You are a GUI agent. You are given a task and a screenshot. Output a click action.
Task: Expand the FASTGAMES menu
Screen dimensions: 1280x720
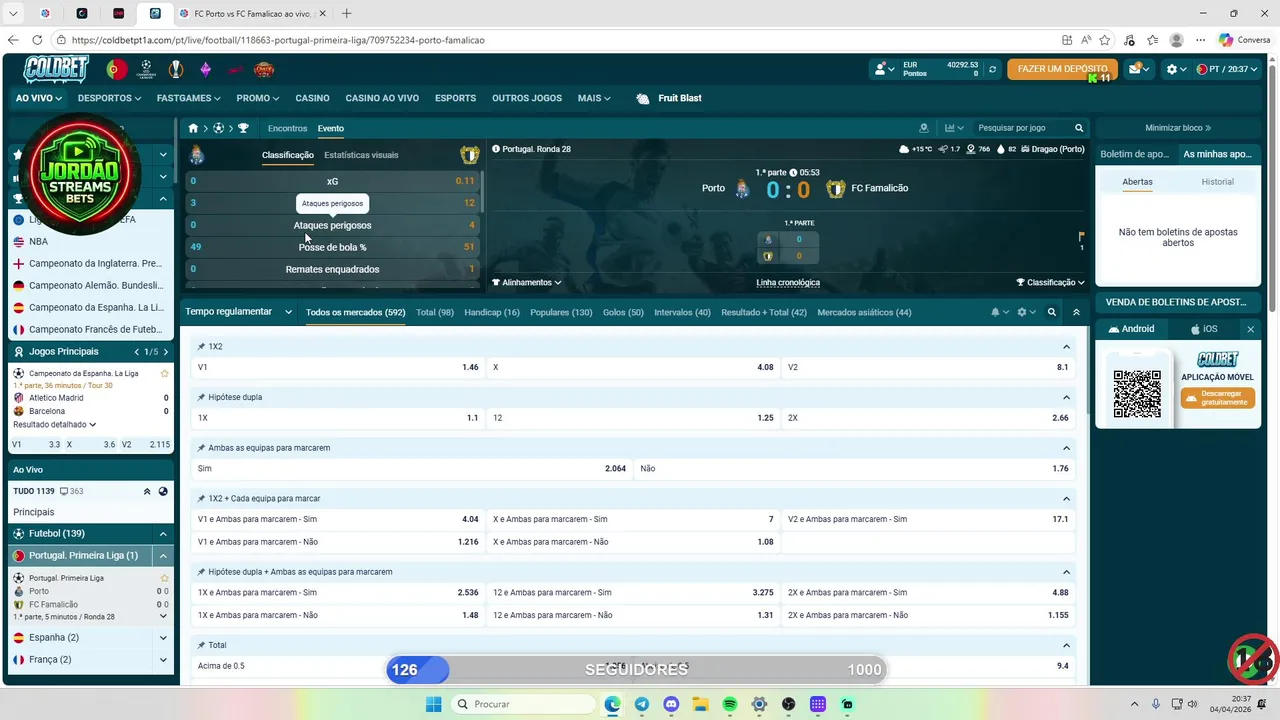[189, 98]
